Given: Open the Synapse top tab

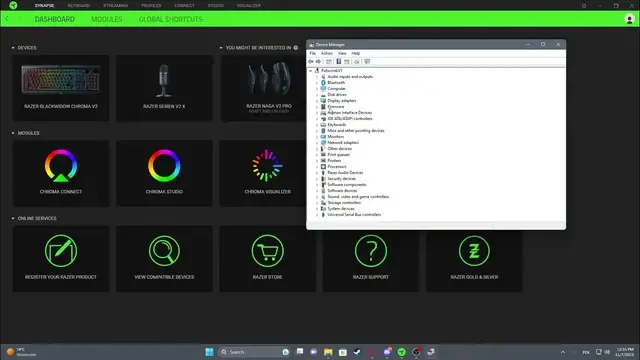Looking at the screenshot, I should click(44, 6).
